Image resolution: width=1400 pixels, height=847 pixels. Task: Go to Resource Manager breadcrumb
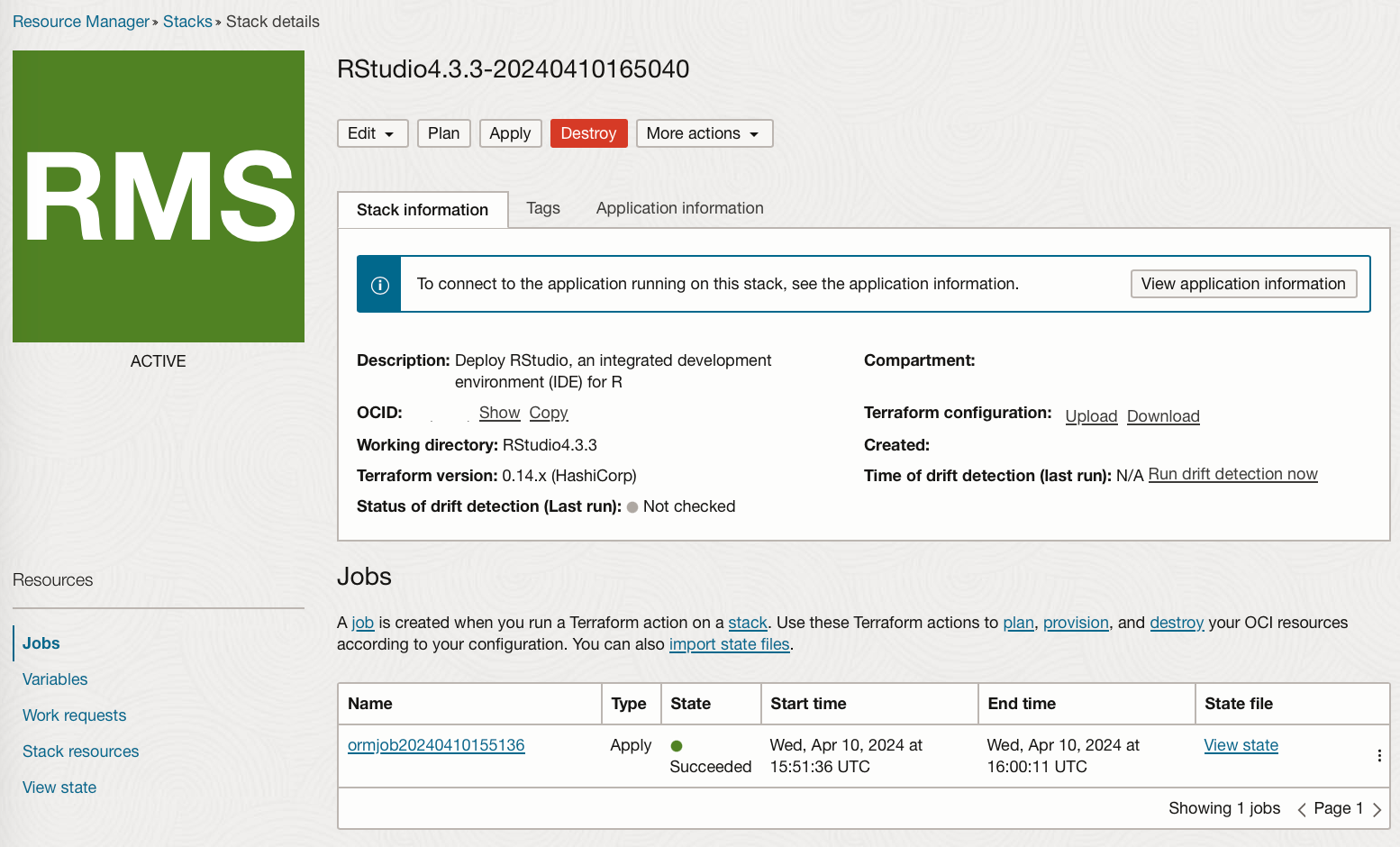(x=81, y=22)
